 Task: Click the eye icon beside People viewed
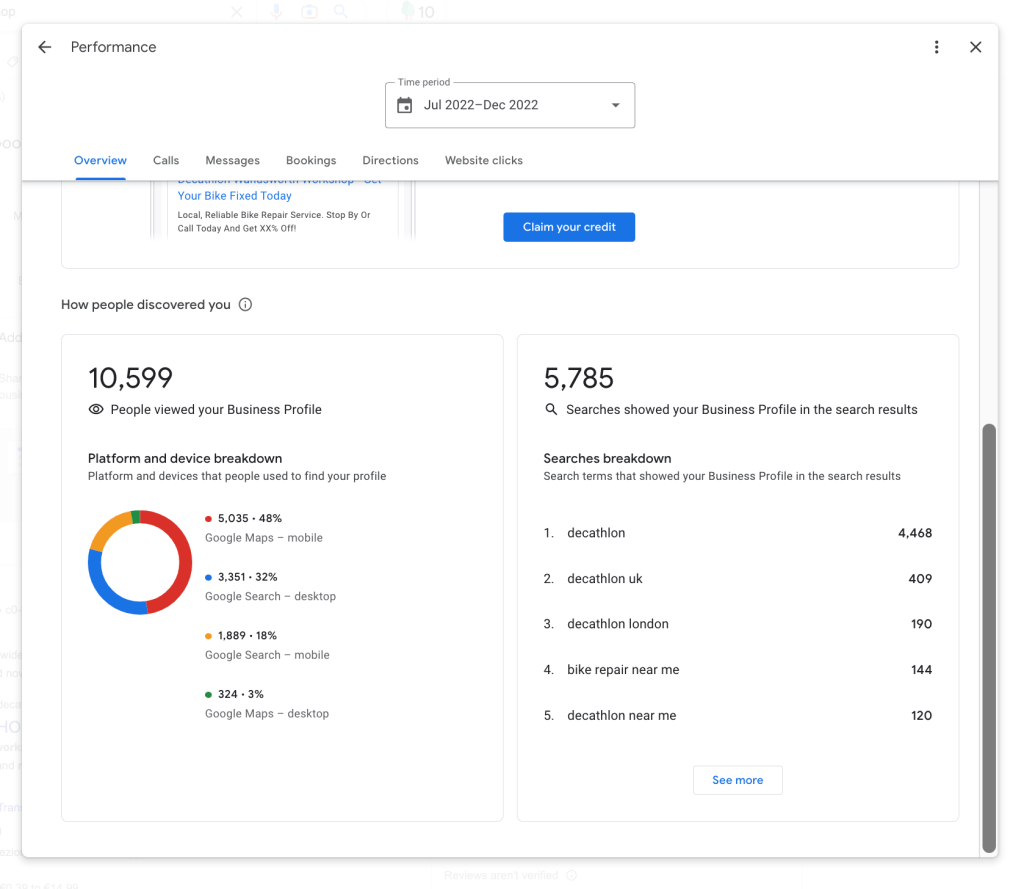96,410
